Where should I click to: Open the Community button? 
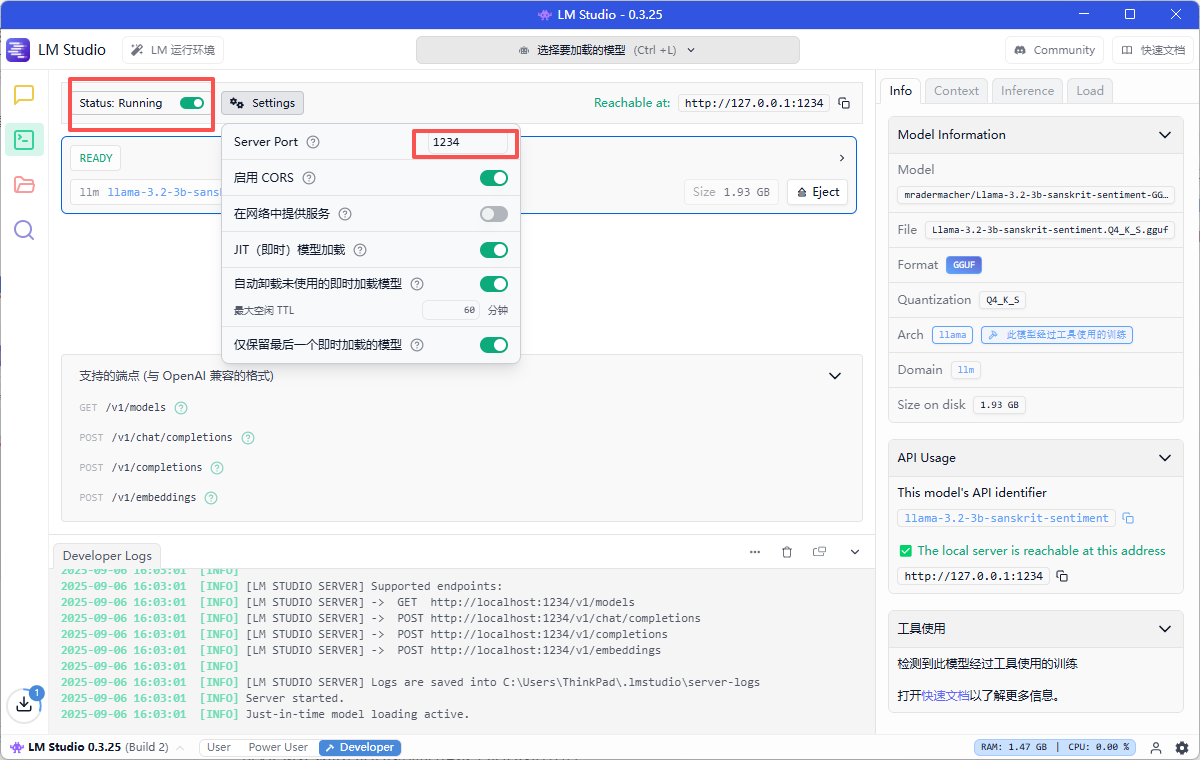coord(1054,50)
